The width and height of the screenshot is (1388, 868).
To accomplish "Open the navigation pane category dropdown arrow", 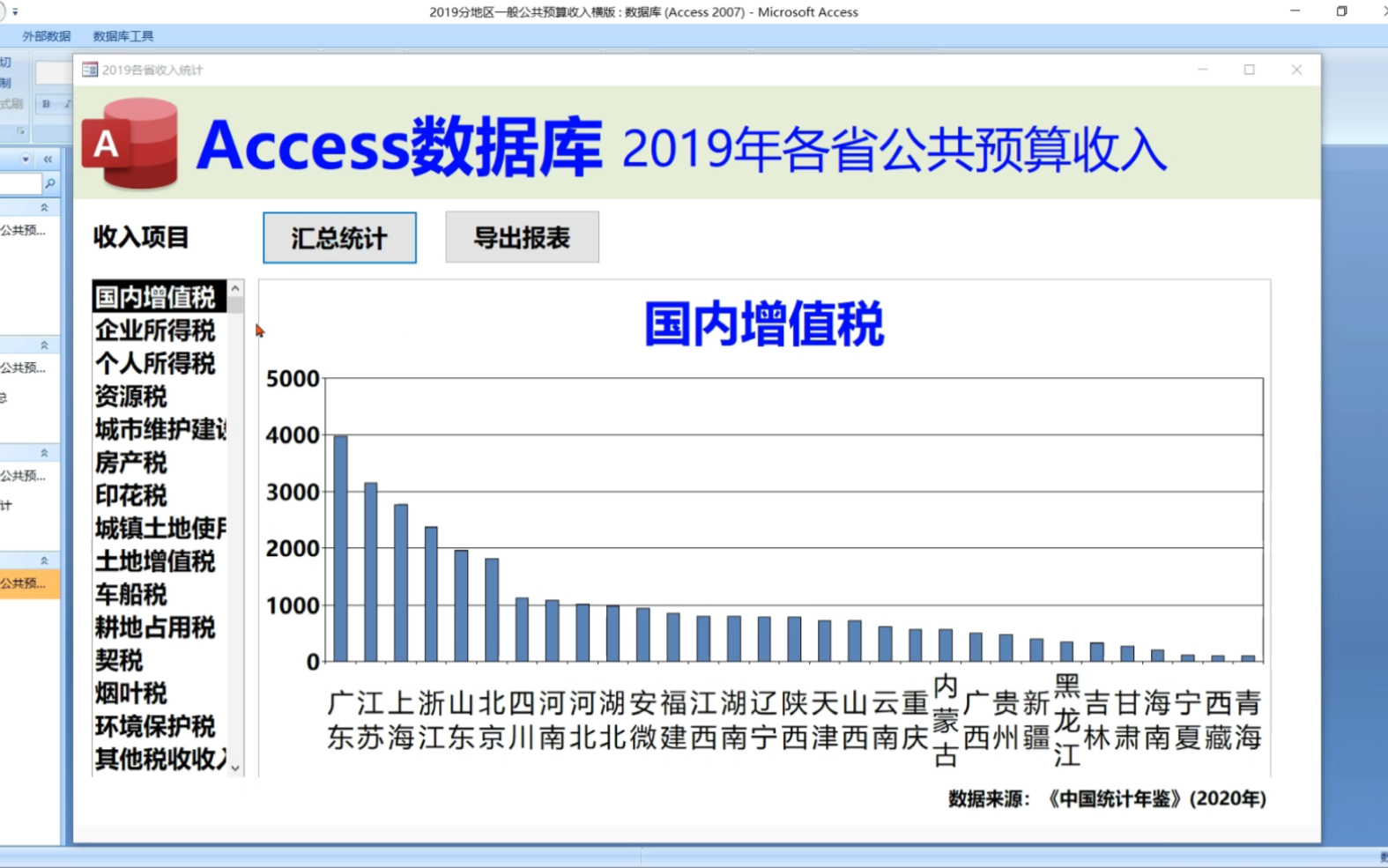I will pyautogui.click(x=26, y=160).
